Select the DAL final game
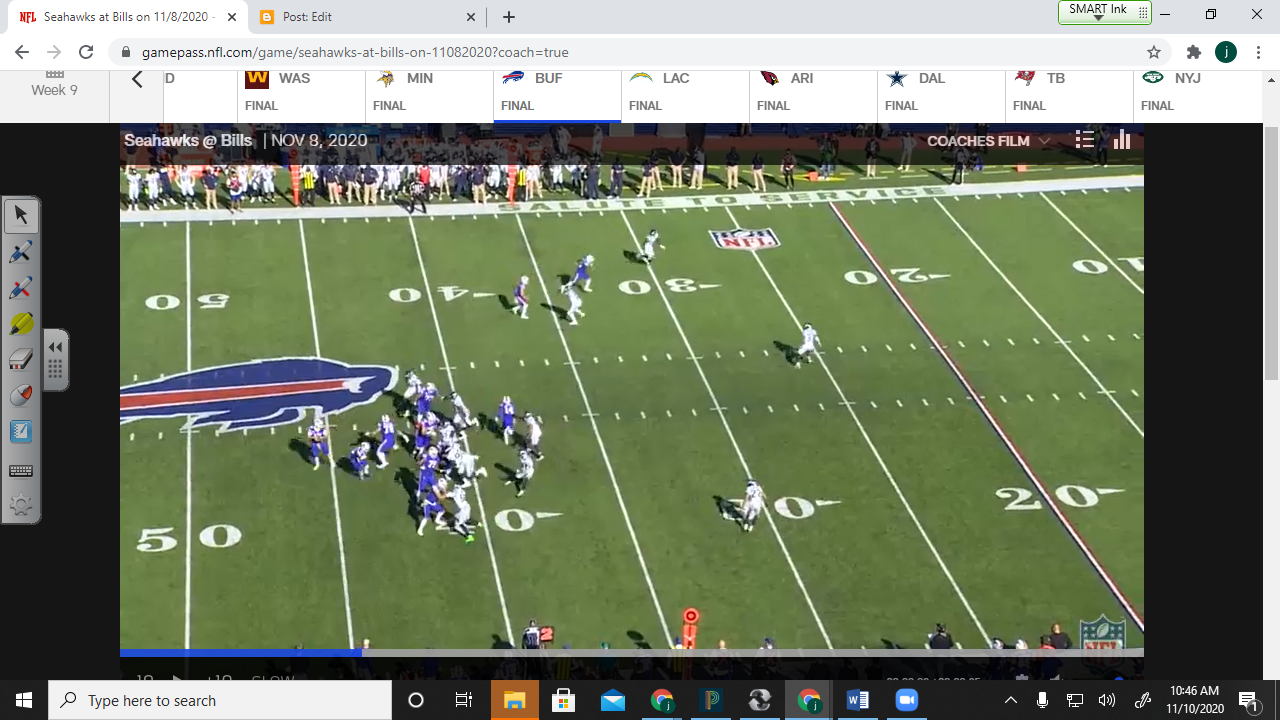The image size is (1280, 720). coord(941,96)
